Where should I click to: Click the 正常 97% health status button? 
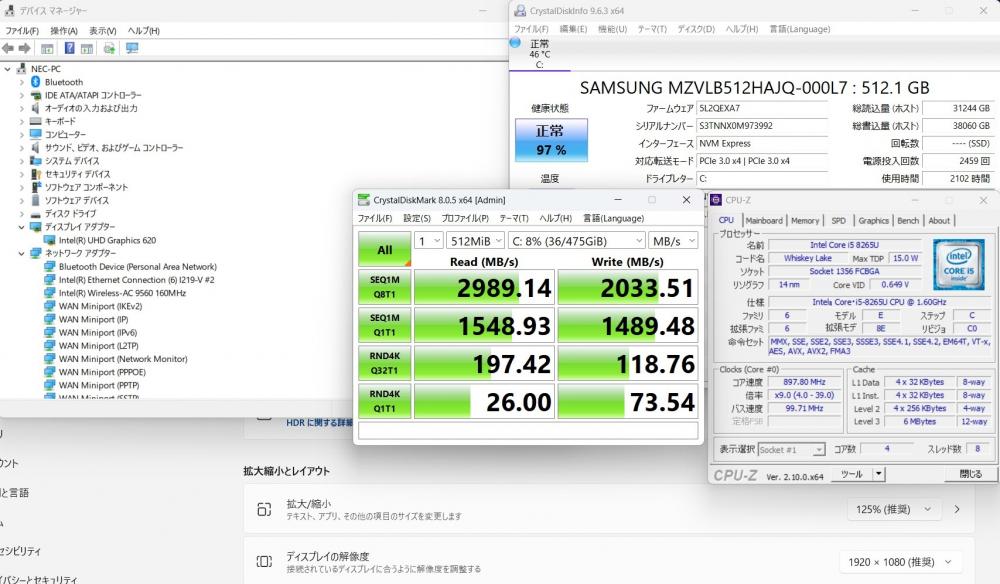(x=551, y=140)
